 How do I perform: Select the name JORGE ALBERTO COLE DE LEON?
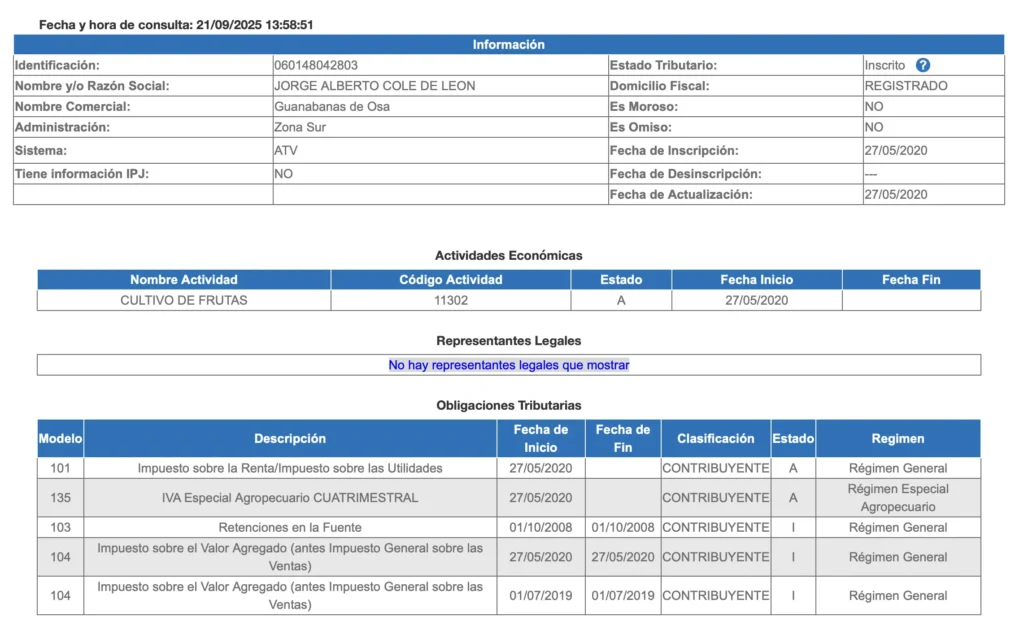tap(375, 86)
